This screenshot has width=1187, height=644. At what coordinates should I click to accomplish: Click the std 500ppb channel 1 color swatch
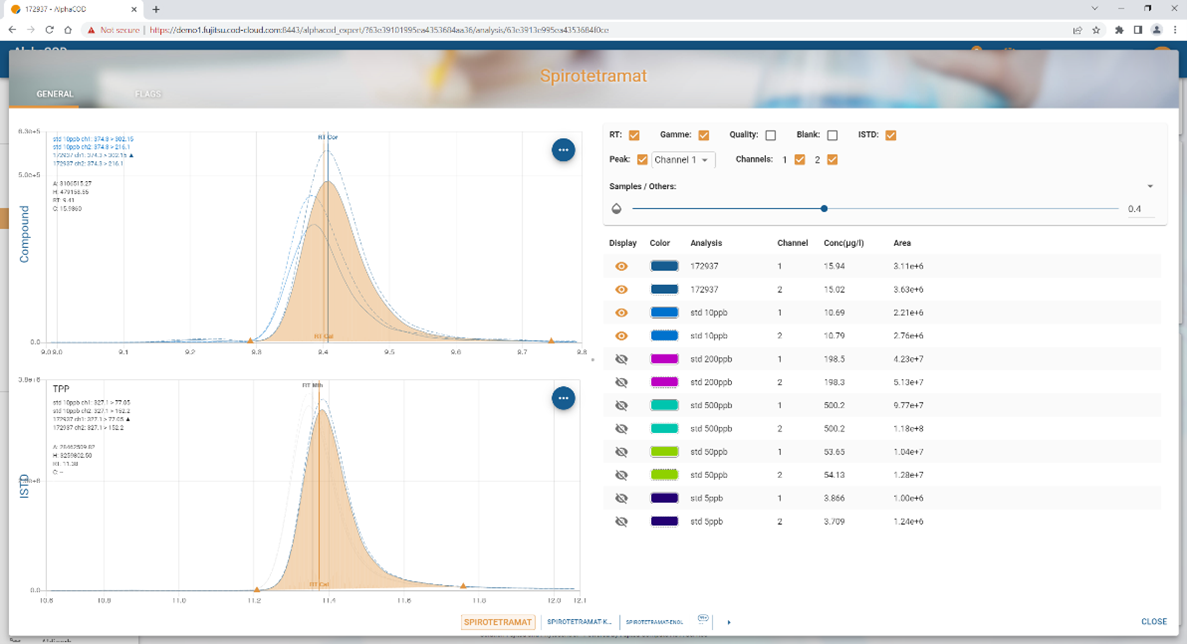(664, 405)
